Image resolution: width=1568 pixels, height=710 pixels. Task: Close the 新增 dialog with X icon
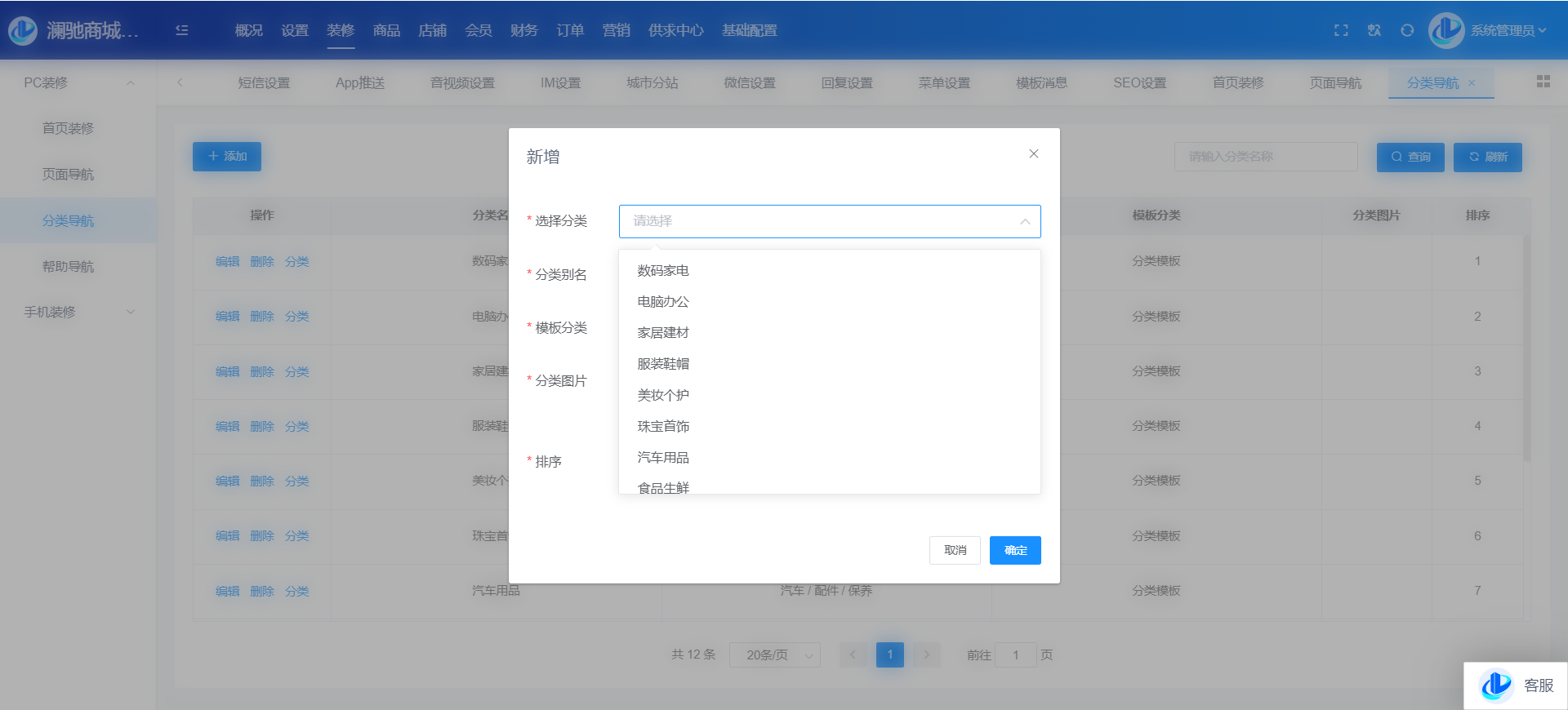pyautogui.click(x=1033, y=154)
